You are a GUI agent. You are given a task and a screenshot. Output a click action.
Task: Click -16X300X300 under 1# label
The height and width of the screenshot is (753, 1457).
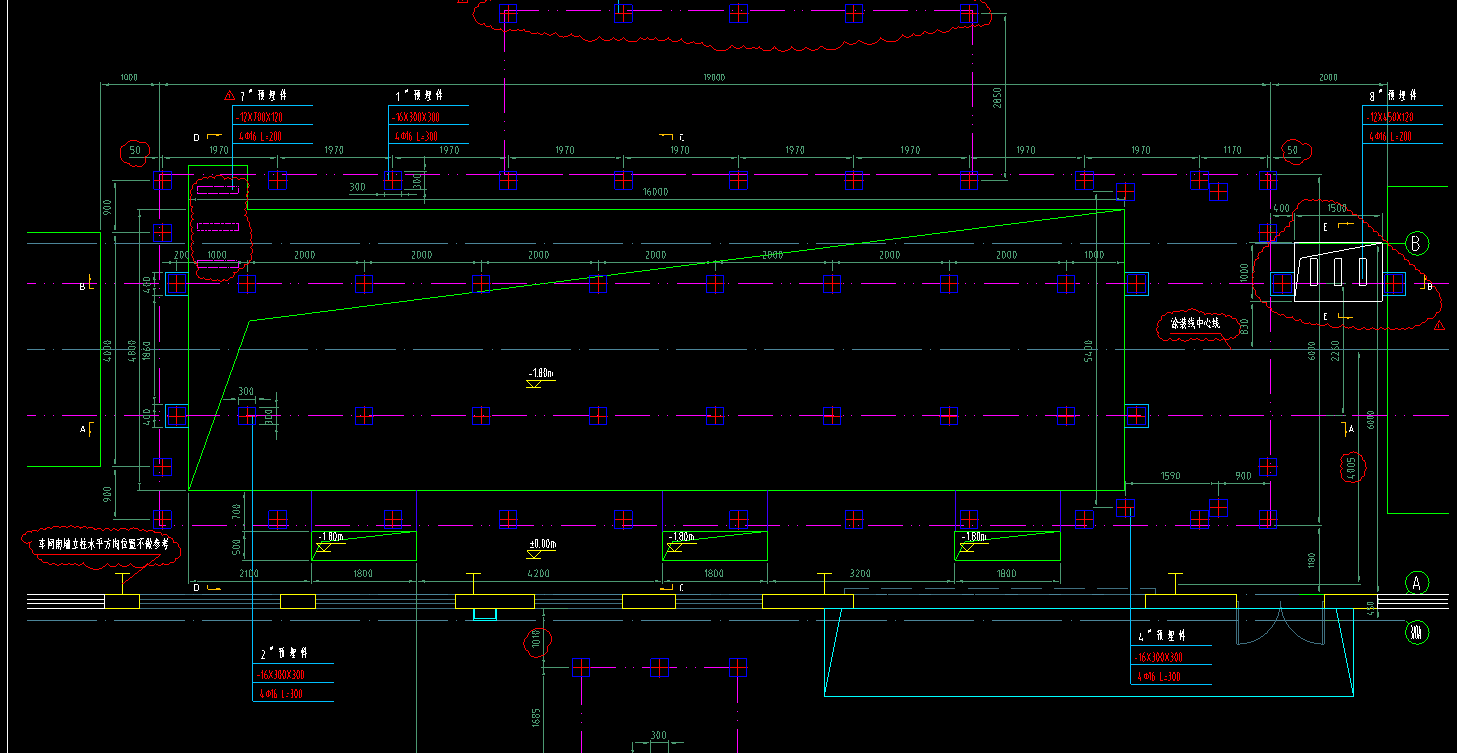(417, 117)
